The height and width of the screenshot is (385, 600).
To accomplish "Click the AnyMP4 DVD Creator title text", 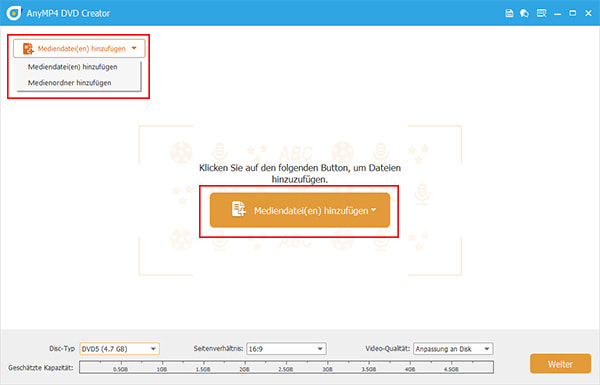I will pyautogui.click(x=68, y=13).
